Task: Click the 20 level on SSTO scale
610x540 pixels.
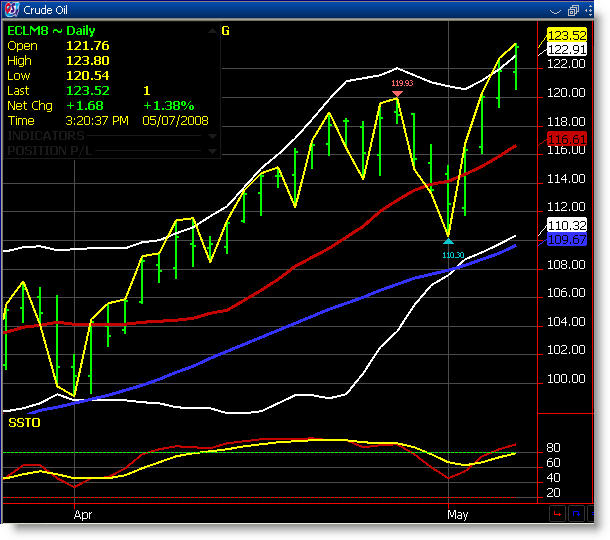Action: [553, 493]
